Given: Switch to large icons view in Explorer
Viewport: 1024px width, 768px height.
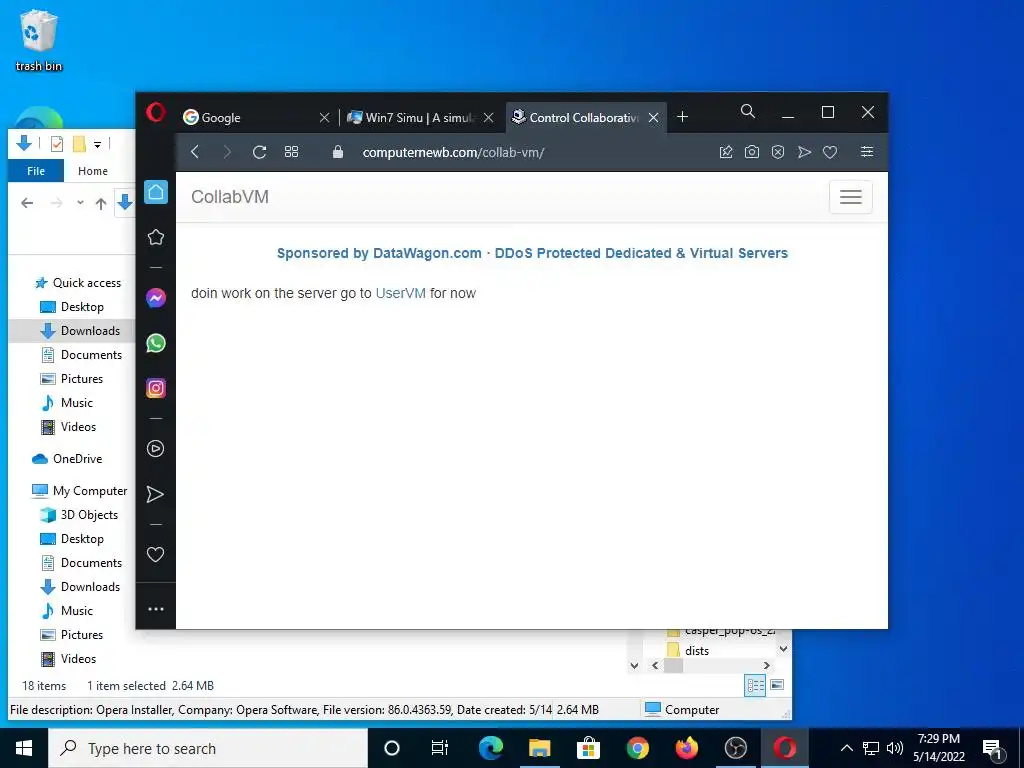Looking at the screenshot, I should click(777, 685).
